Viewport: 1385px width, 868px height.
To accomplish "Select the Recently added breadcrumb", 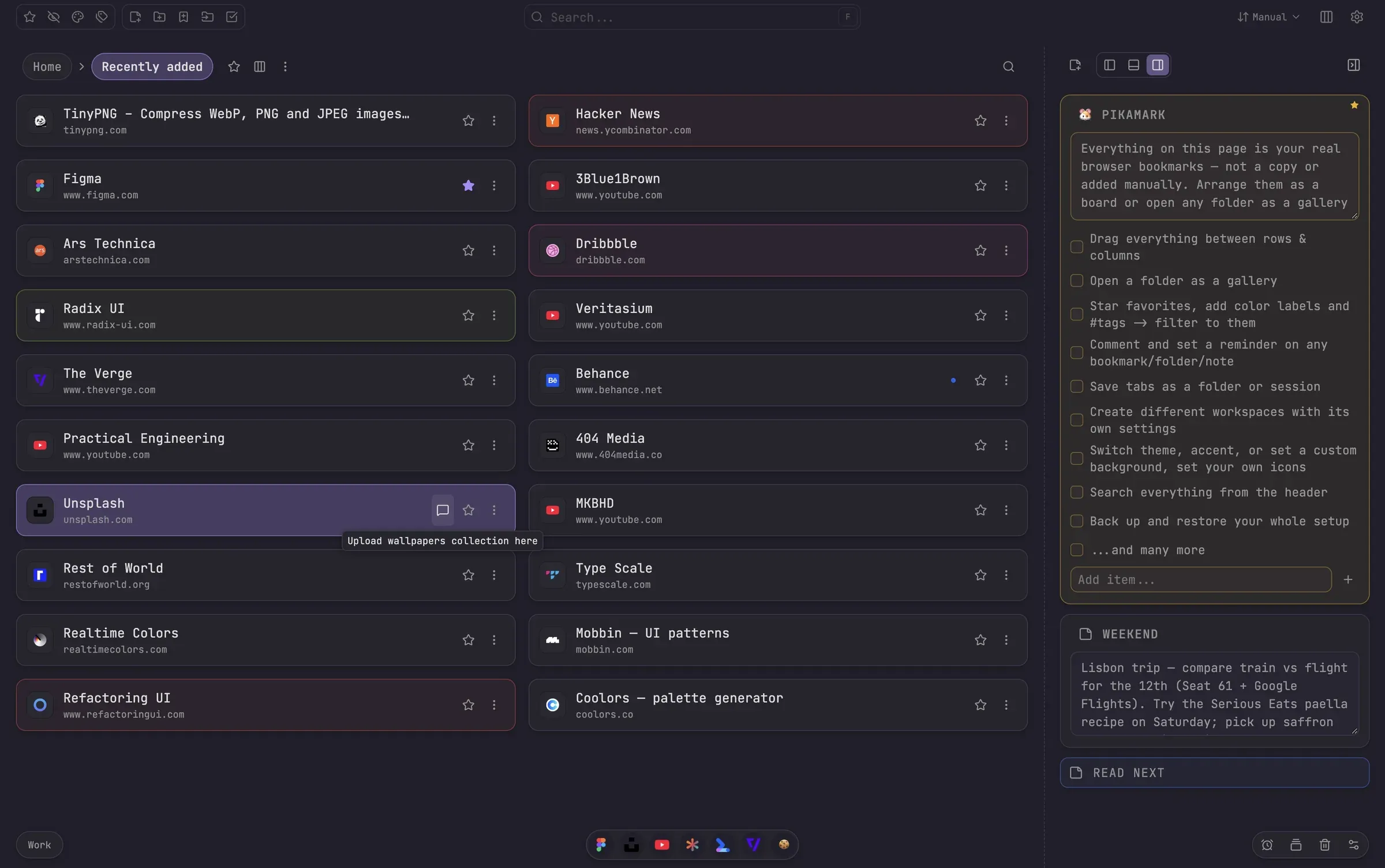I will point(152,67).
